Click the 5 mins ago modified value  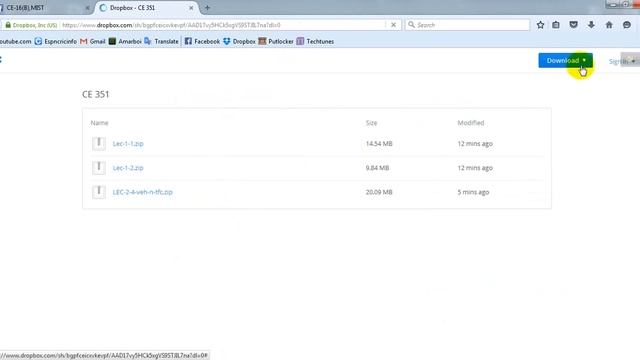473,192
